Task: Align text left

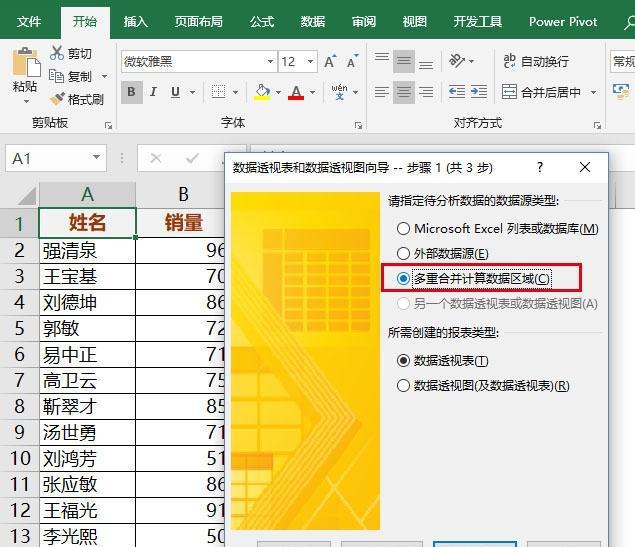Action: click(x=381, y=92)
